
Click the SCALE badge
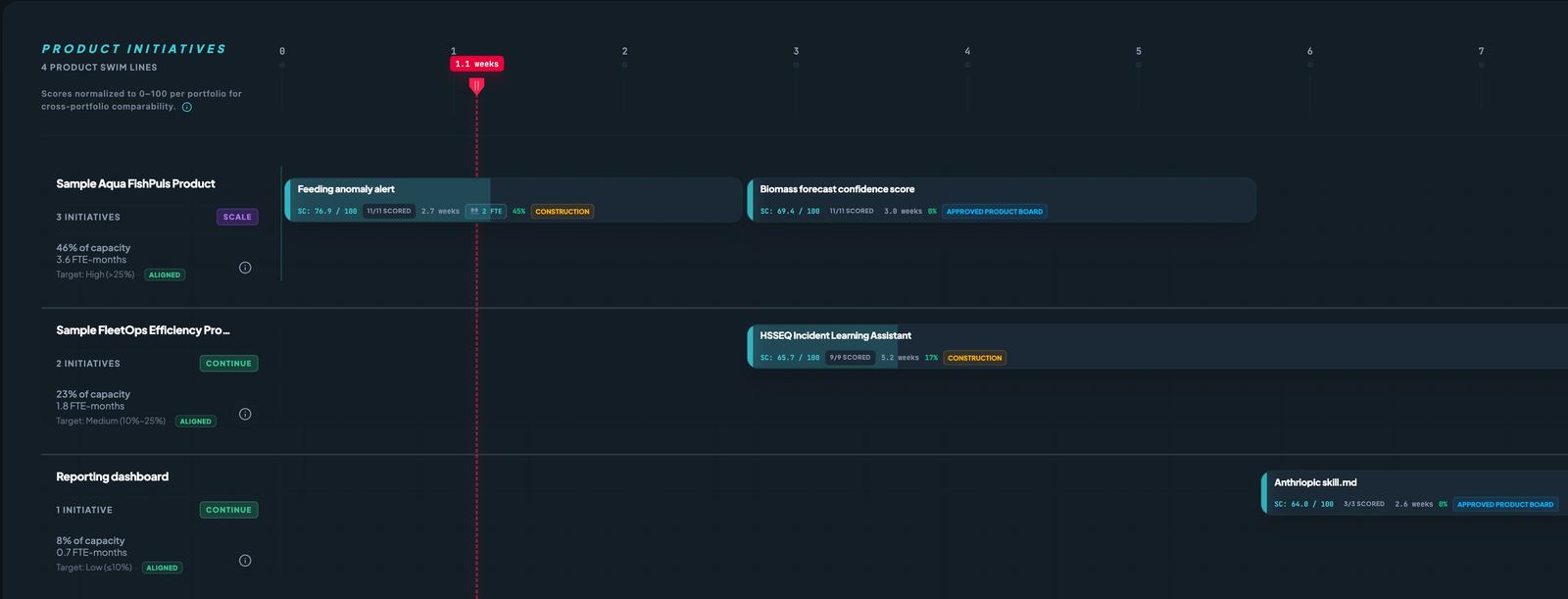pos(237,217)
